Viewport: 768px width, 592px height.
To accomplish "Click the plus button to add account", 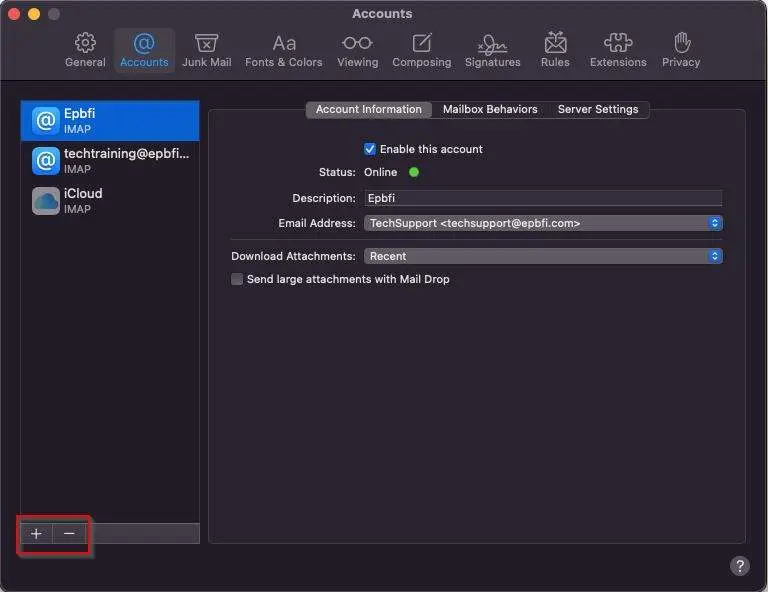I will click(x=37, y=534).
